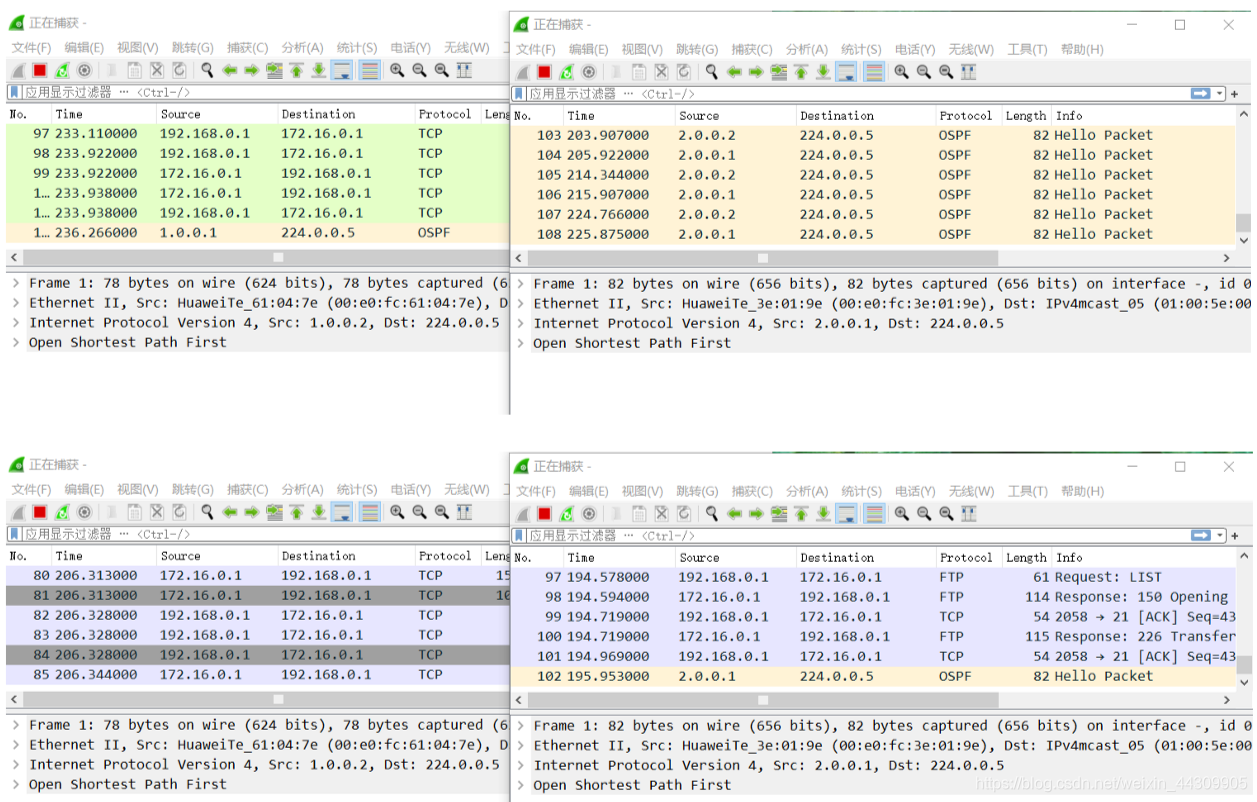Close capture file icon in window listing packet 103
Image resolution: width=1257 pixels, height=802 pixels.
[x=661, y=72]
